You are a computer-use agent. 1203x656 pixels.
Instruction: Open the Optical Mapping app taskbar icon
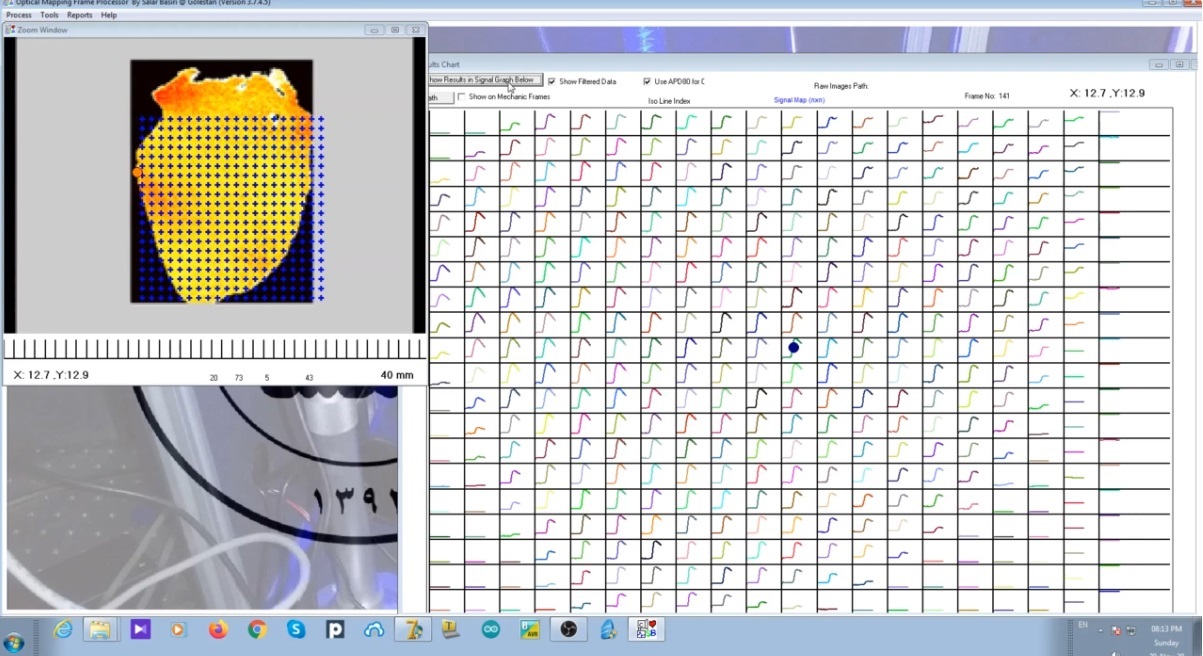tap(646, 629)
